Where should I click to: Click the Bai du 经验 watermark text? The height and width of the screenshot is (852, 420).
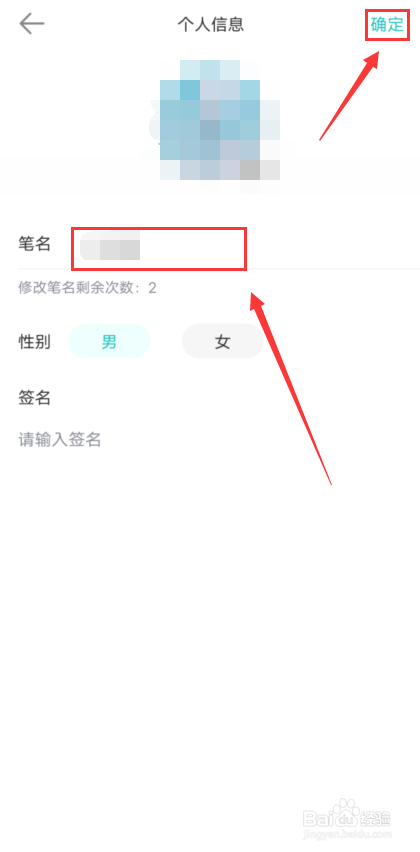(346, 816)
